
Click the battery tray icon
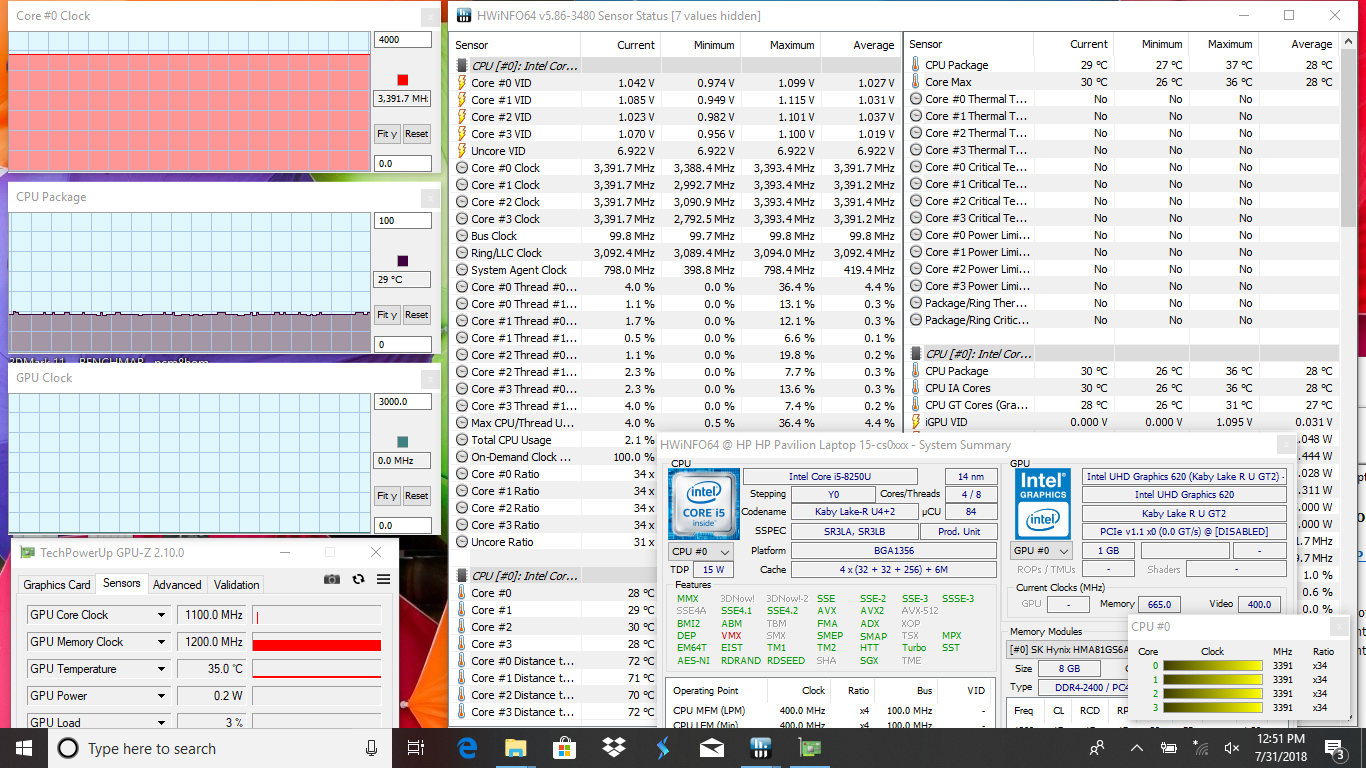pyautogui.click(x=1168, y=748)
